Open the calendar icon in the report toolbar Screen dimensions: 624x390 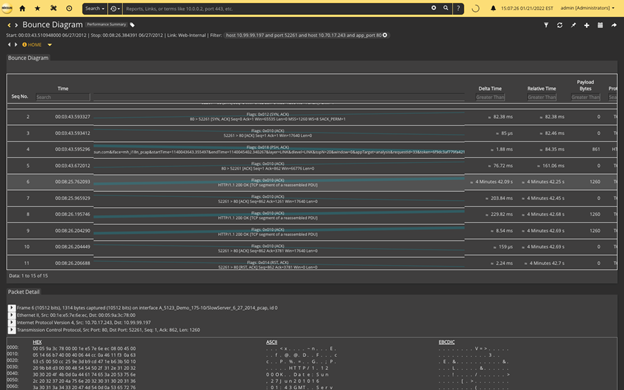point(600,25)
